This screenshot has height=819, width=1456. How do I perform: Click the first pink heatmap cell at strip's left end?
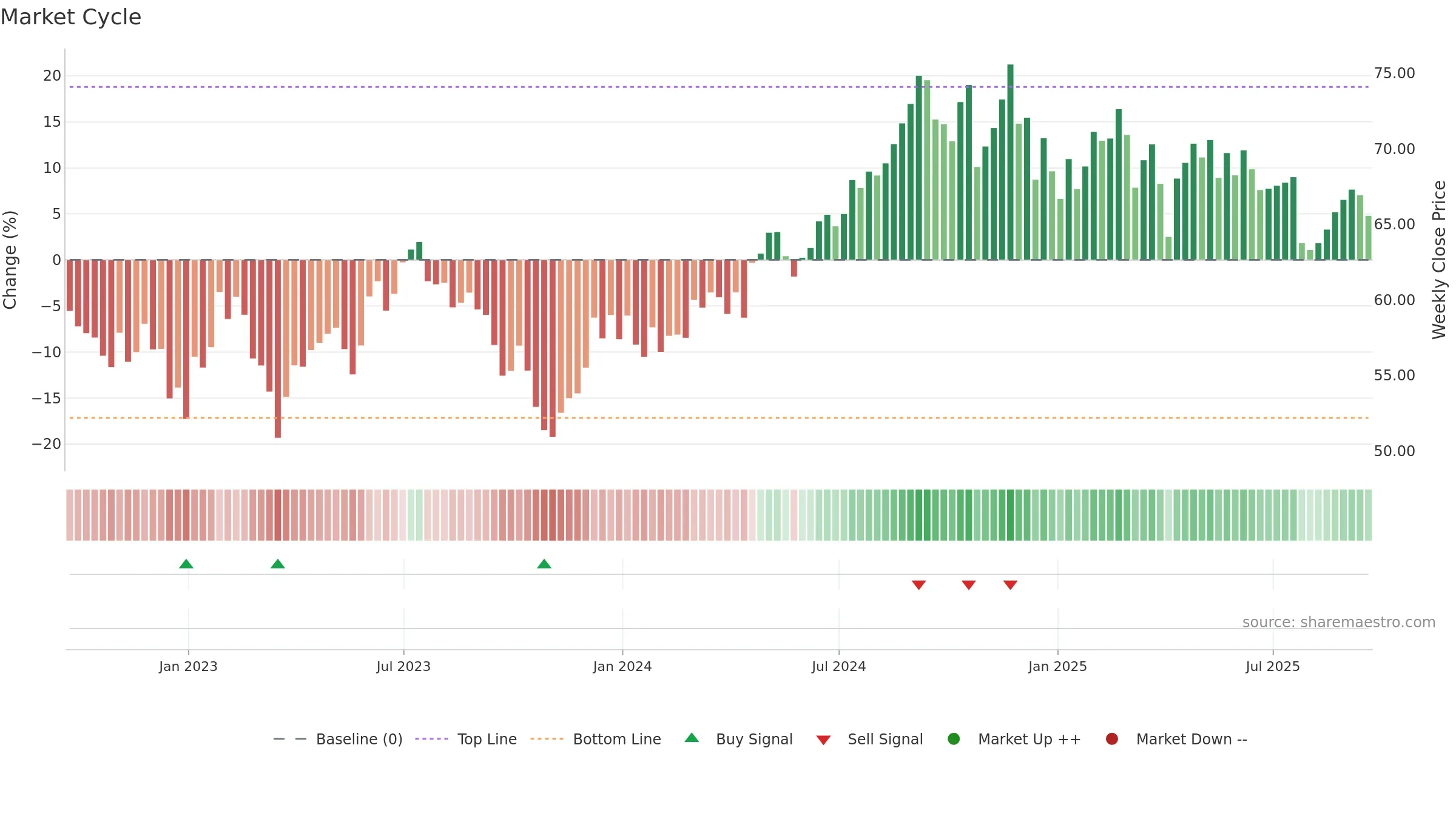70,515
